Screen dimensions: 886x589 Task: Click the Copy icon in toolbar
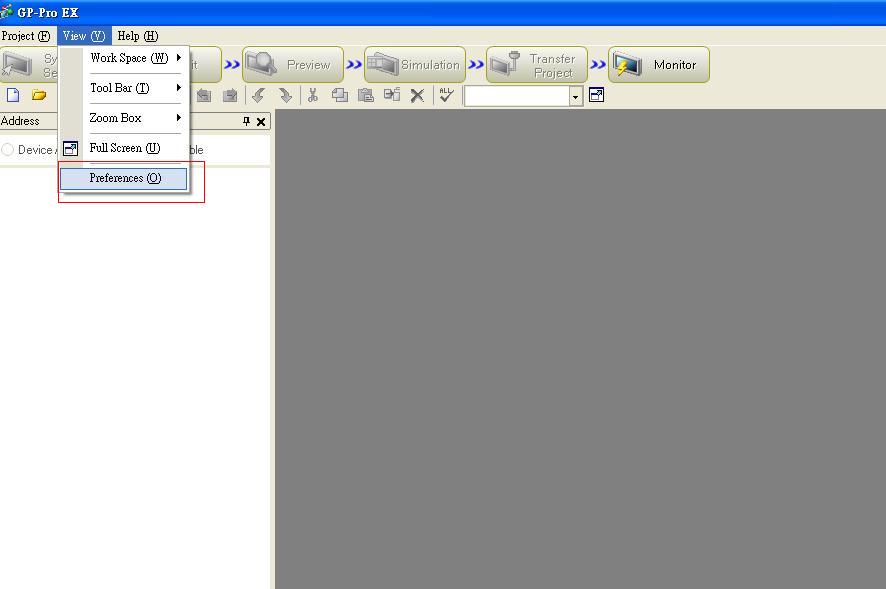click(340, 96)
